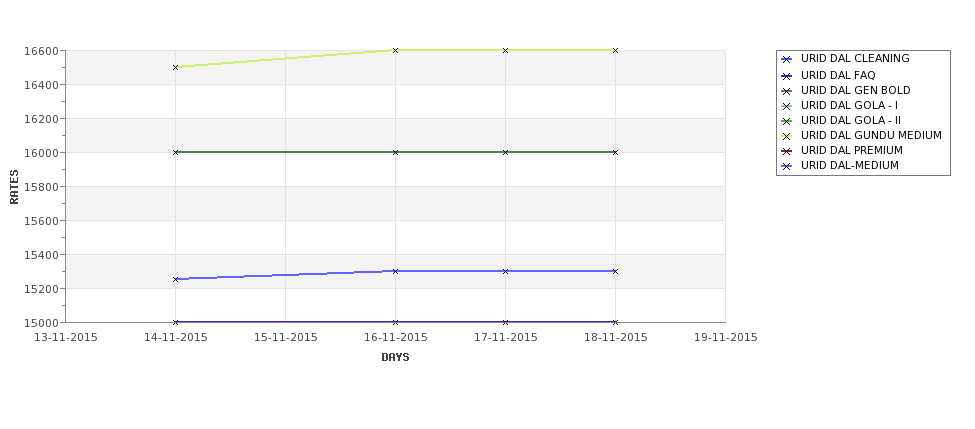
Task: Click the RATES axis title
Action: pos(14,187)
